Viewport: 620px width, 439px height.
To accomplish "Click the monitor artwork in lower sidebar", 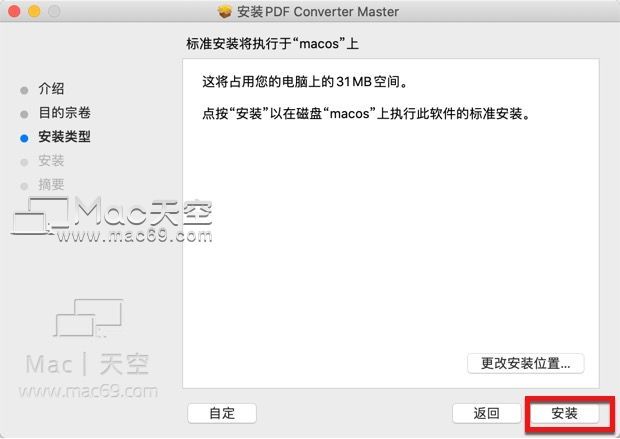I will point(89,318).
